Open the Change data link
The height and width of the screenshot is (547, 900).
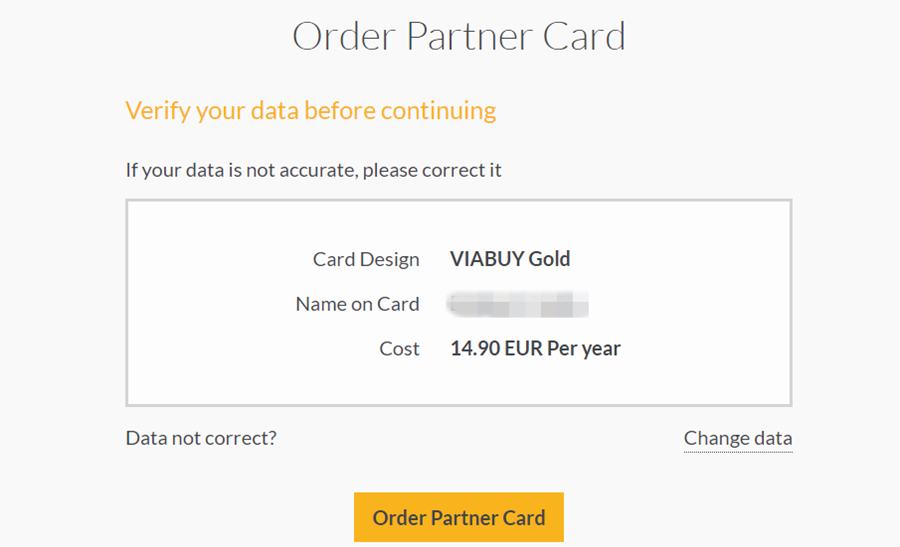click(x=737, y=438)
